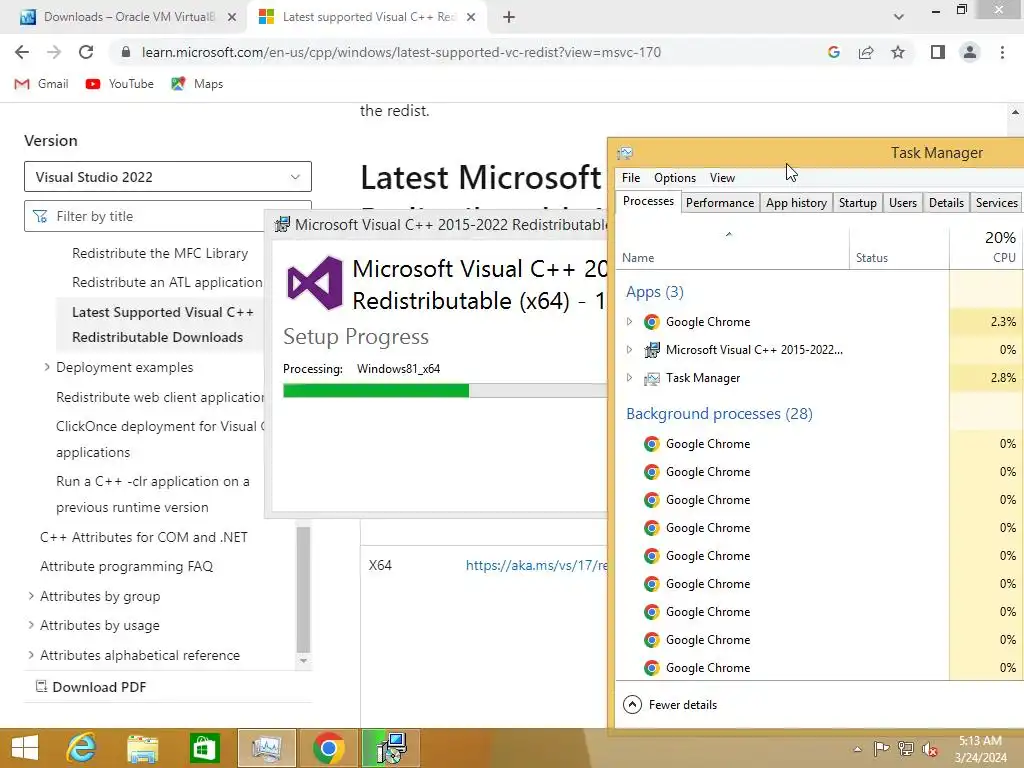
Task: Open Redistribute the MFC Library article
Action: pyautogui.click(x=160, y=253)
